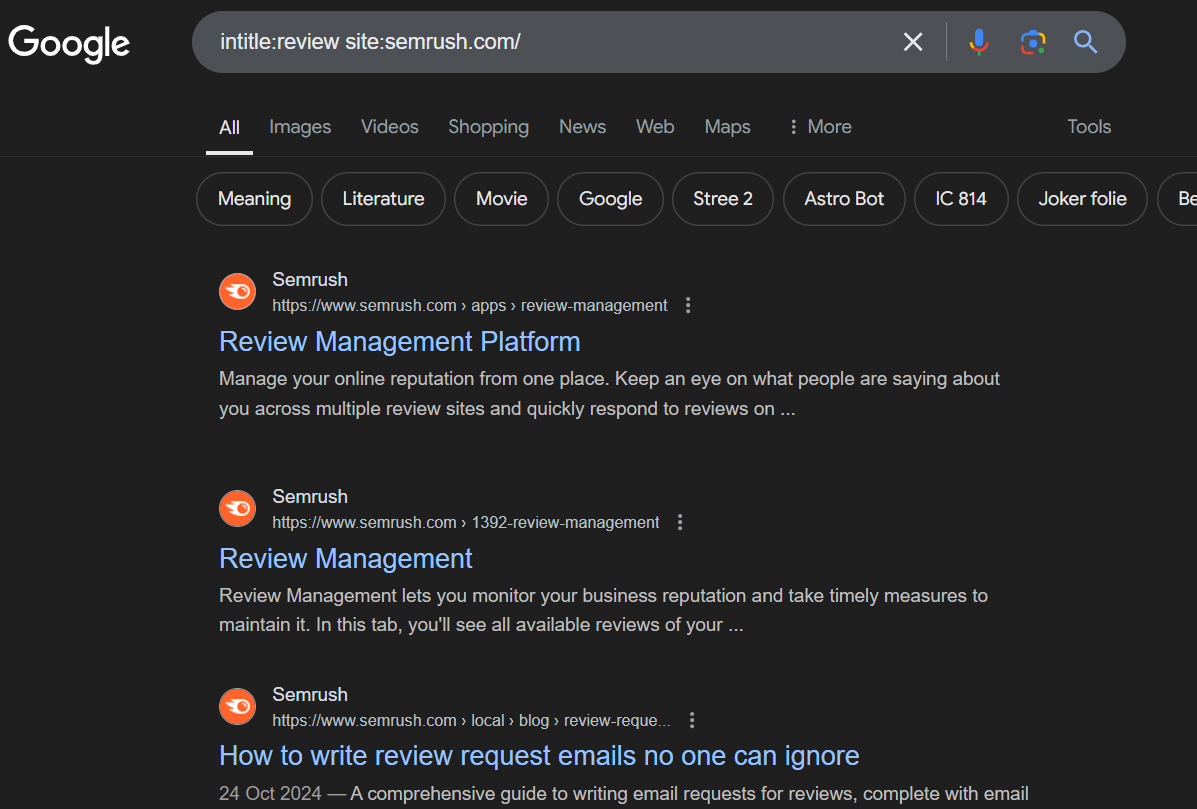1197x809 pixels.
Task: Open Google Lens image search icon
Action: click(1033, 42)
